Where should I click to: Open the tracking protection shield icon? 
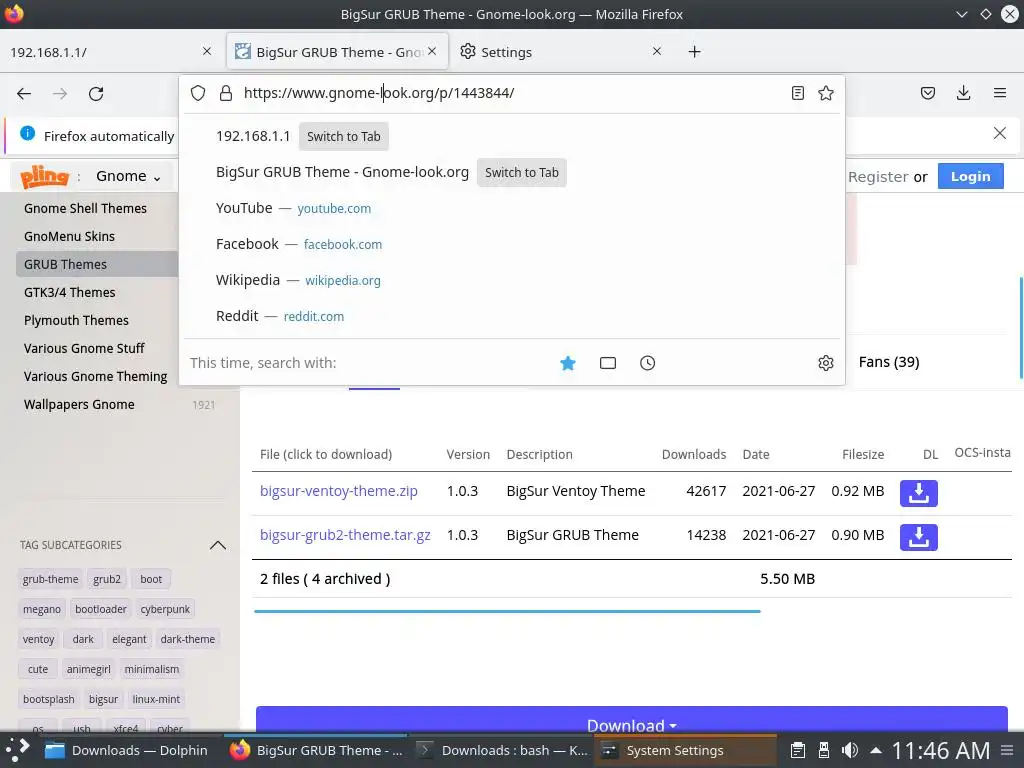(198, 93)
